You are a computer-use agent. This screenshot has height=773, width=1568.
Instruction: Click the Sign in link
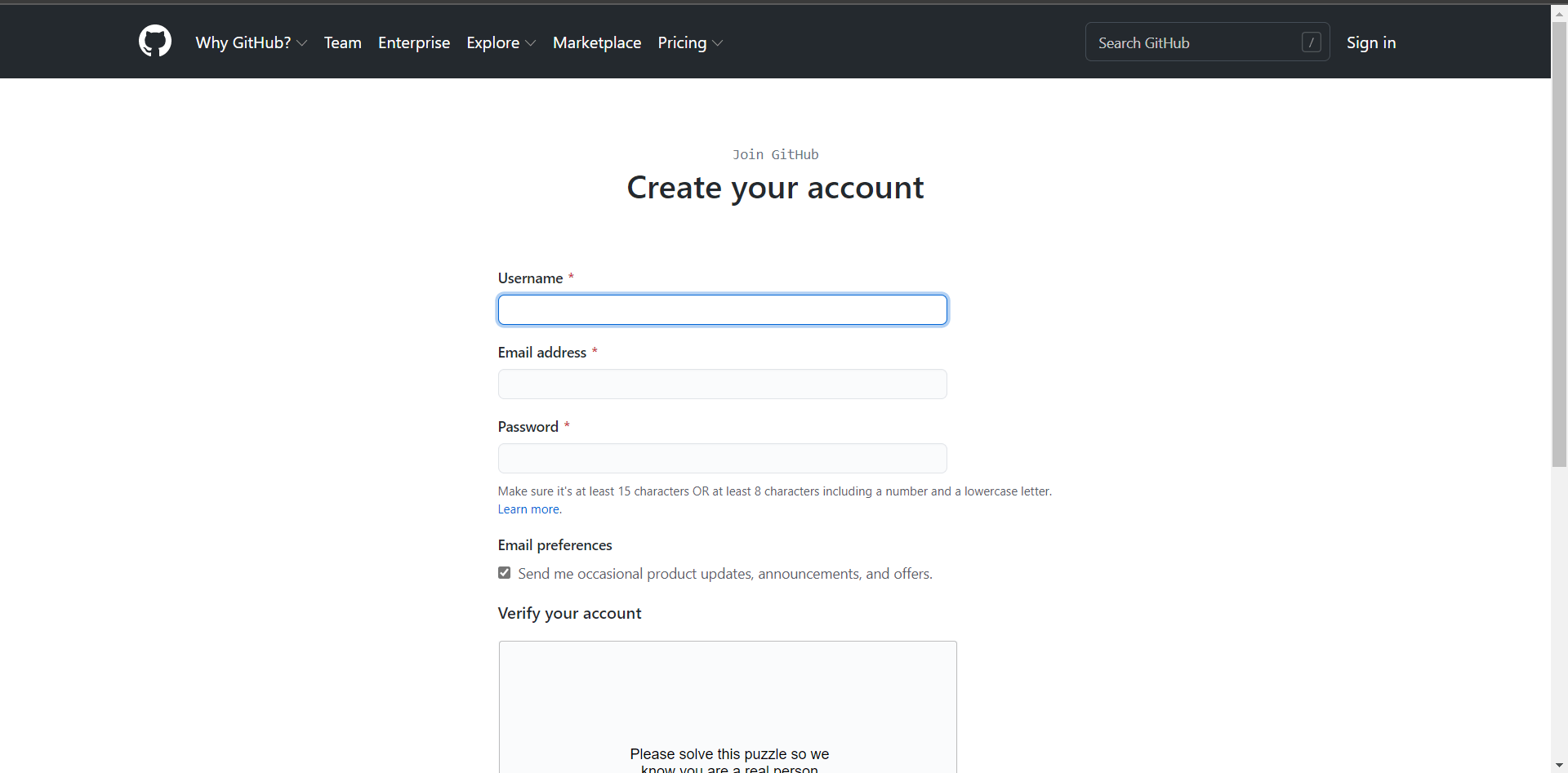(1371, 42)
